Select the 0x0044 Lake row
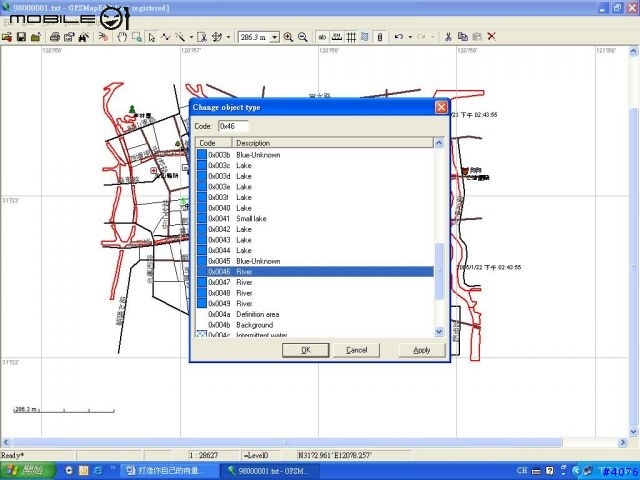This screenshot has width=640, height=480. [x=315, y=251]
